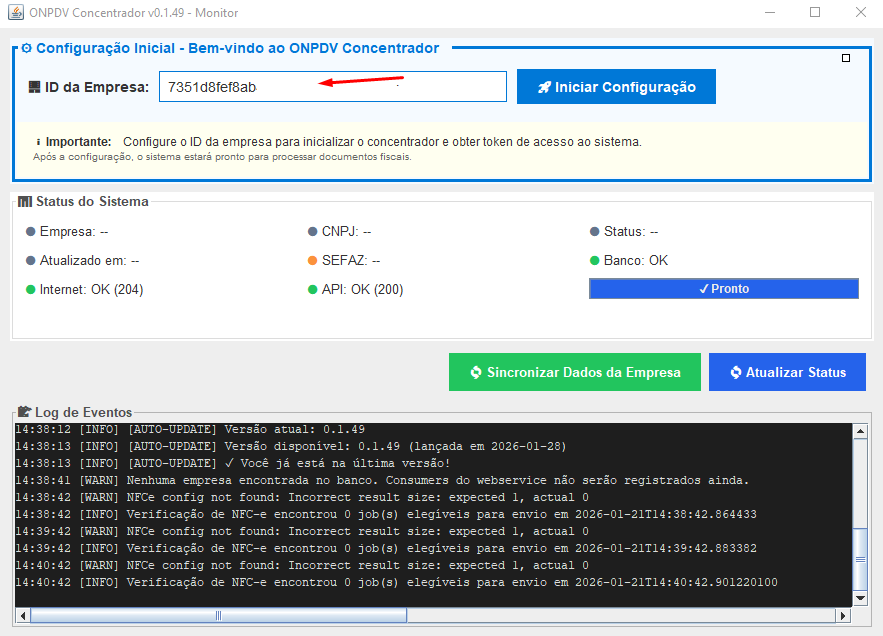Click the 'API: OK (200)' text
The image size is (883, 636).
pyautogui.click(x=362, y=290)
